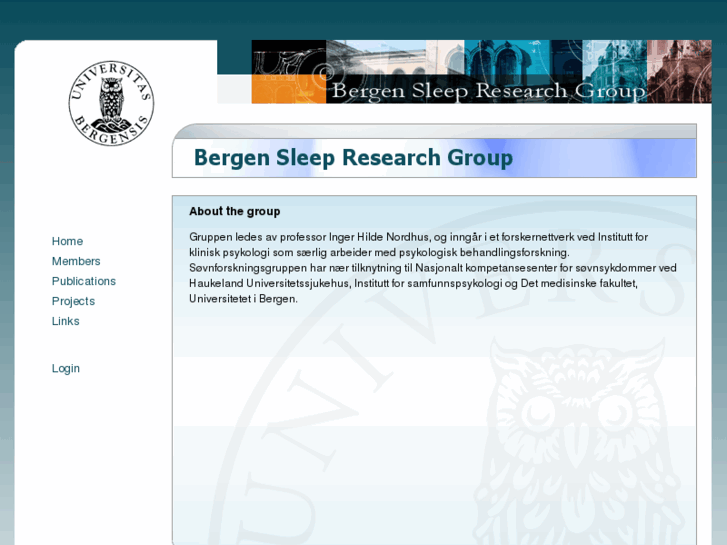Open the Publications link in sidebar

(x=84, y=281)
